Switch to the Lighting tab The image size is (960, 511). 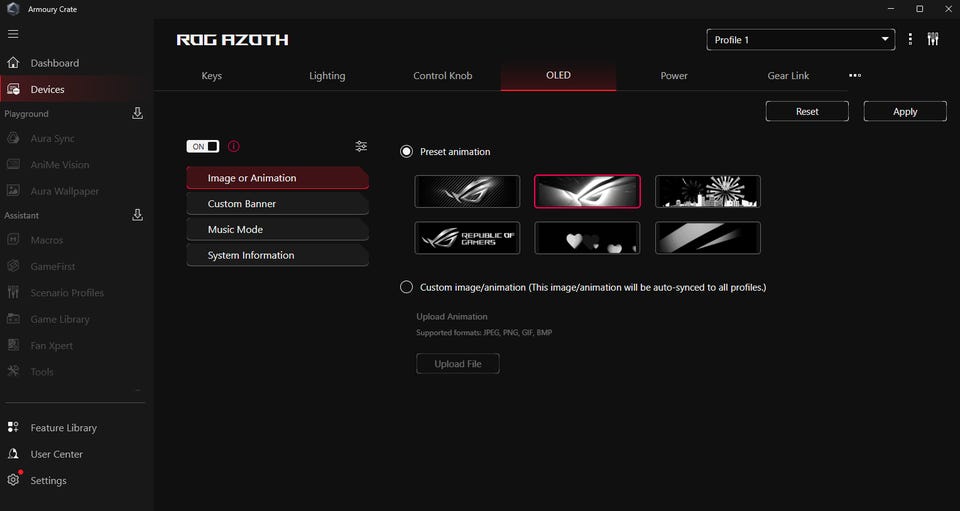coord(327,76)
